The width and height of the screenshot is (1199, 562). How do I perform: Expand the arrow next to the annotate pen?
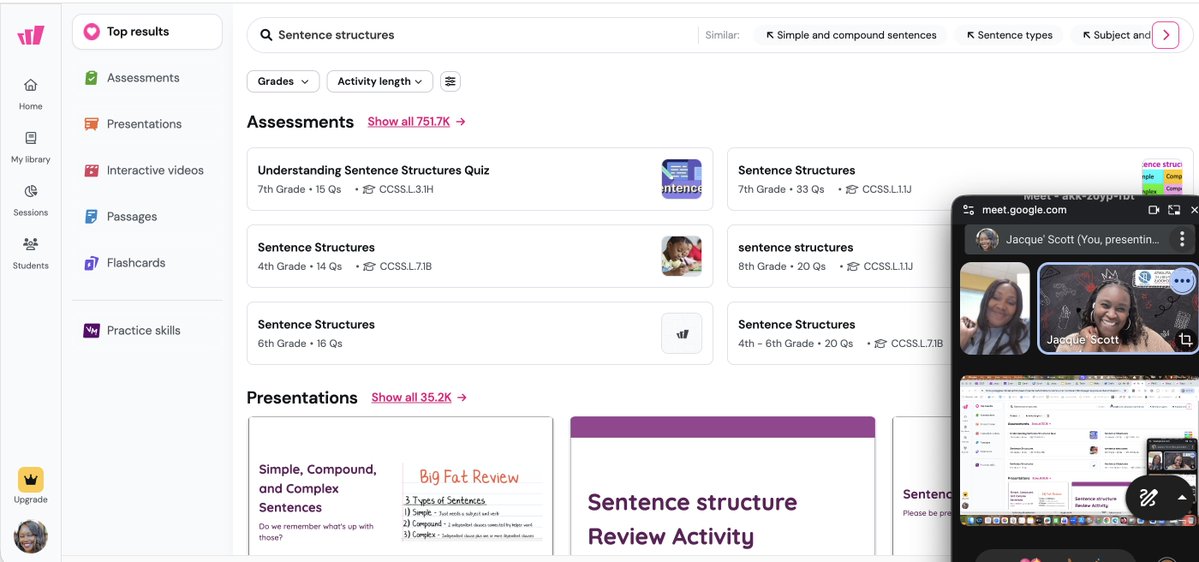(x=1183, y=498)
